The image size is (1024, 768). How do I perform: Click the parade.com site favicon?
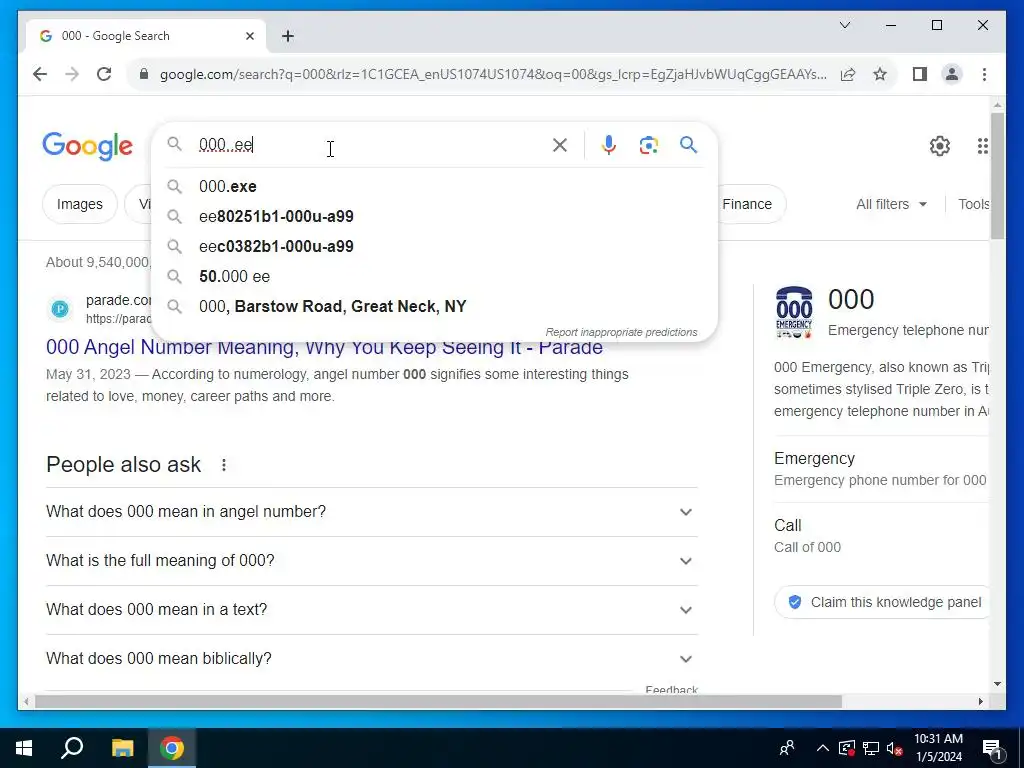(60, 309)
